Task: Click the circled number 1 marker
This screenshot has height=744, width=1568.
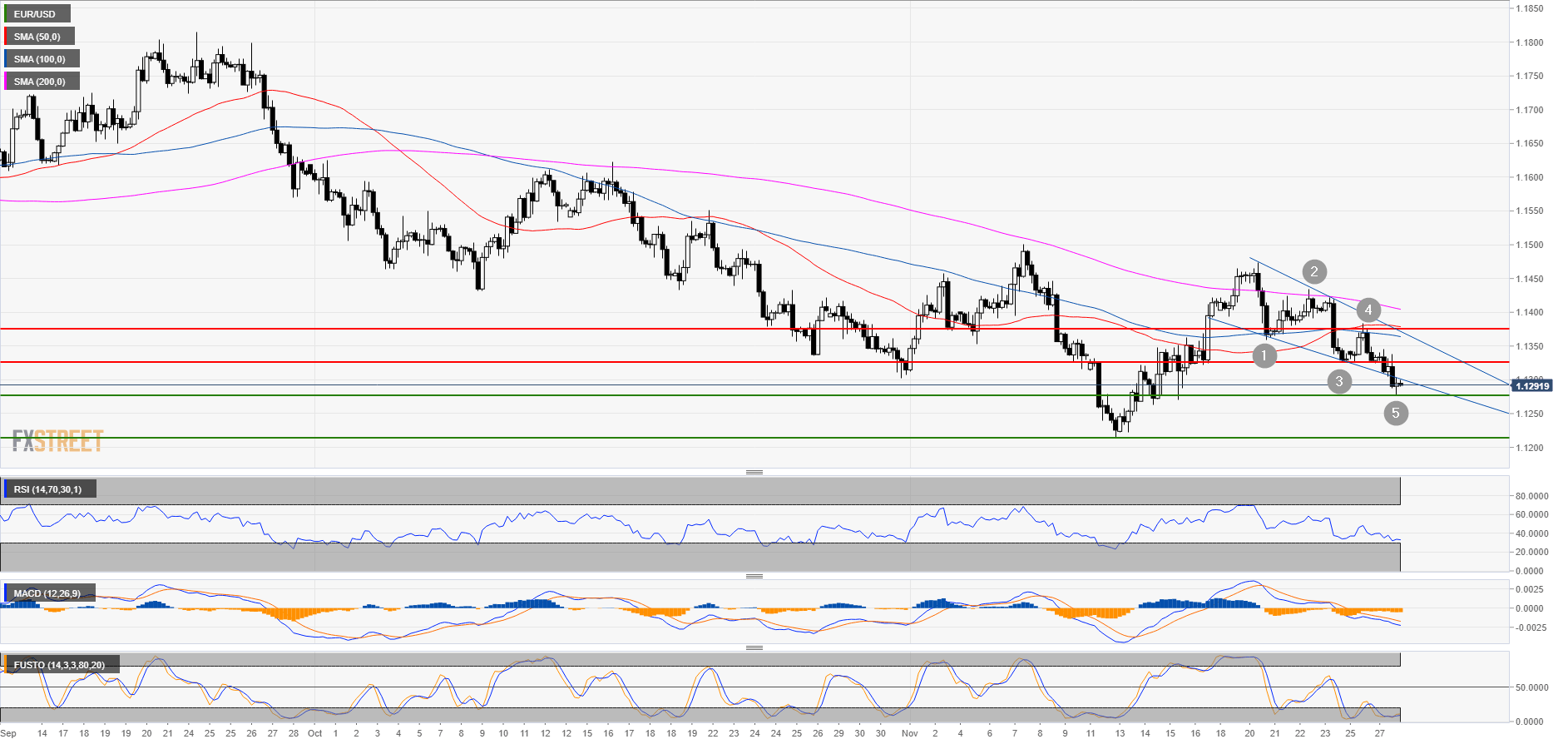Action: tap(1264, 356)
